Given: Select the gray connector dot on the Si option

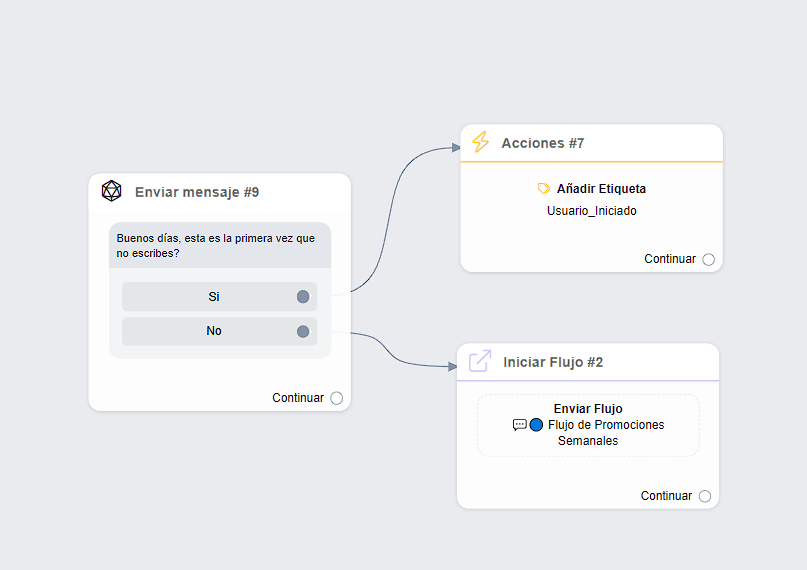Looking at the screenshot, I should click(x=303, y=297).
